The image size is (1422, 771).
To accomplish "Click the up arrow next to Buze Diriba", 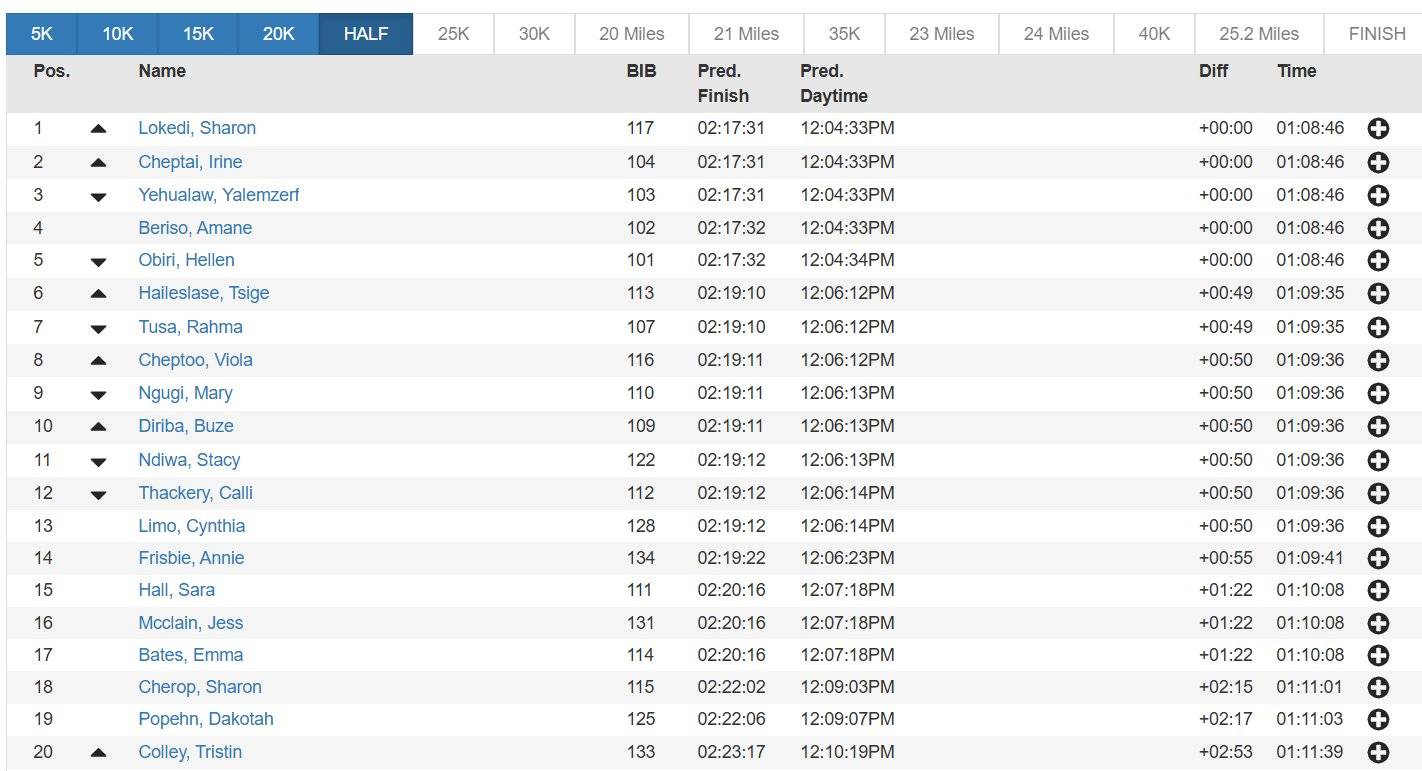I will (98, 427).
